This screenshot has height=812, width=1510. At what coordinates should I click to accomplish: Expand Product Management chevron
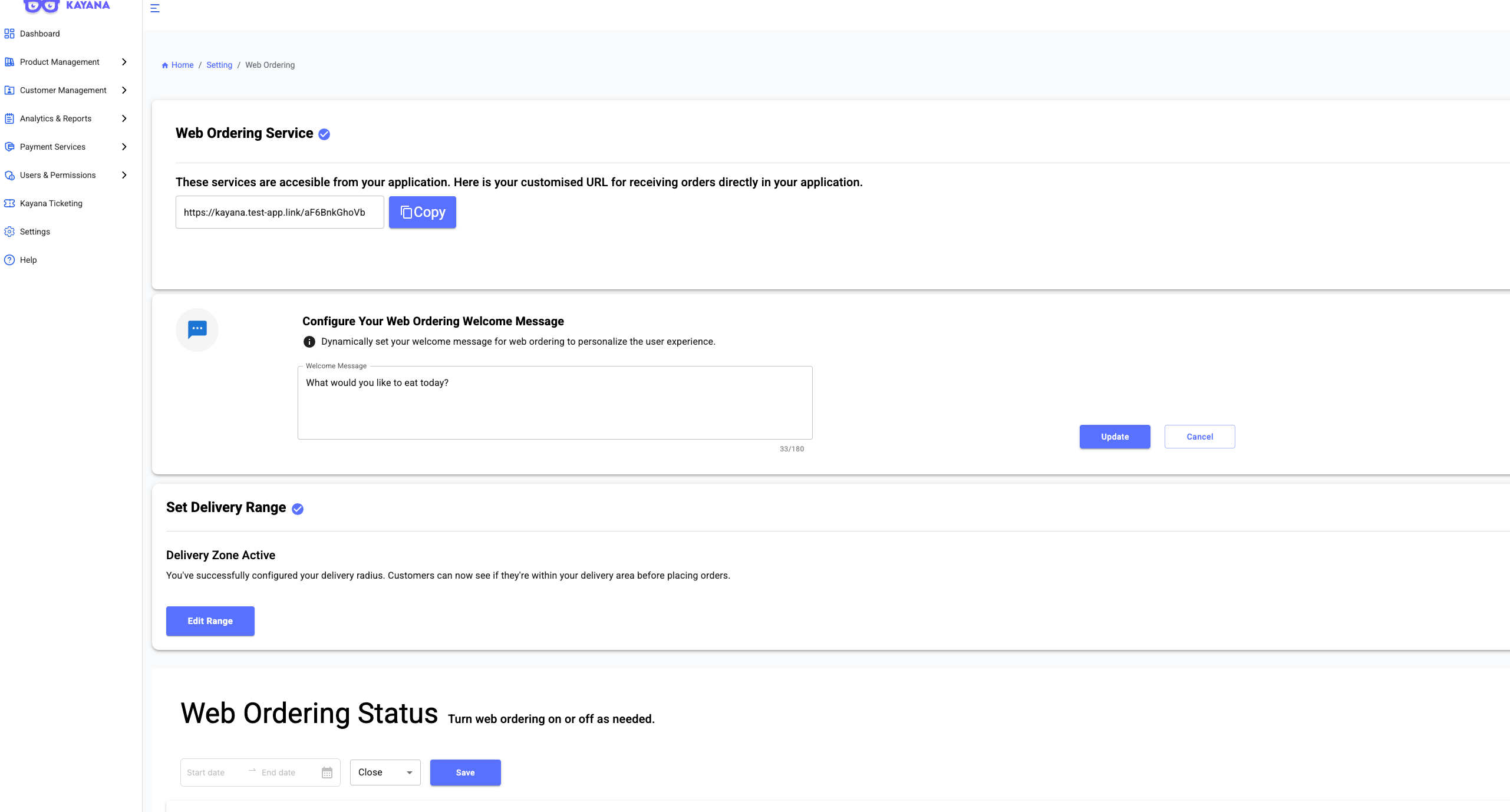pos(124,62)
